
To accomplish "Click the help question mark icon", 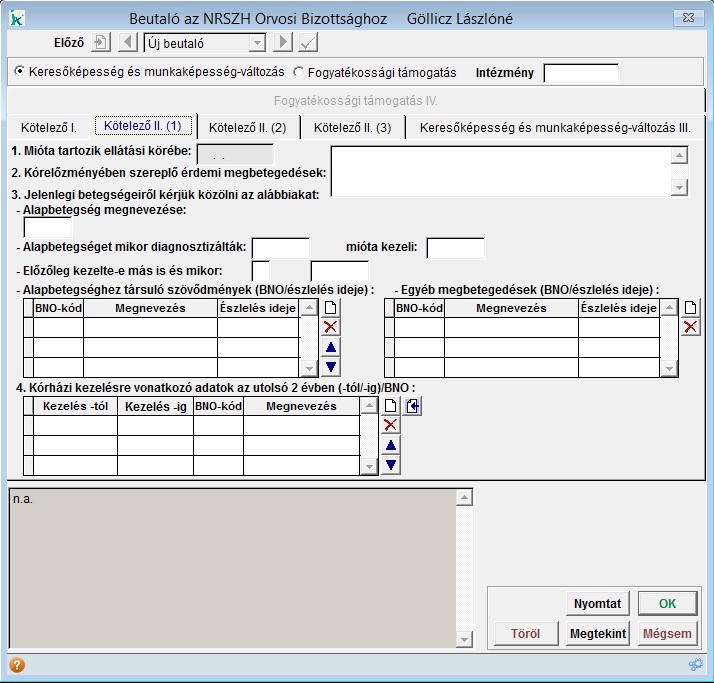I will [17, 665].
